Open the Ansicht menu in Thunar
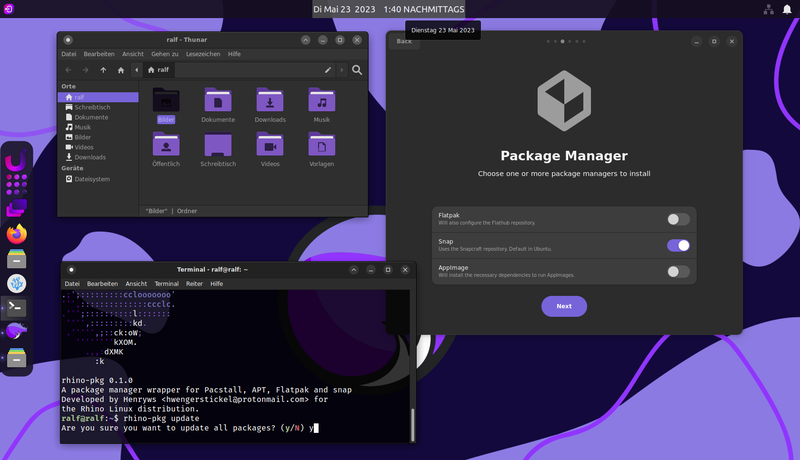 coord(133,54)
